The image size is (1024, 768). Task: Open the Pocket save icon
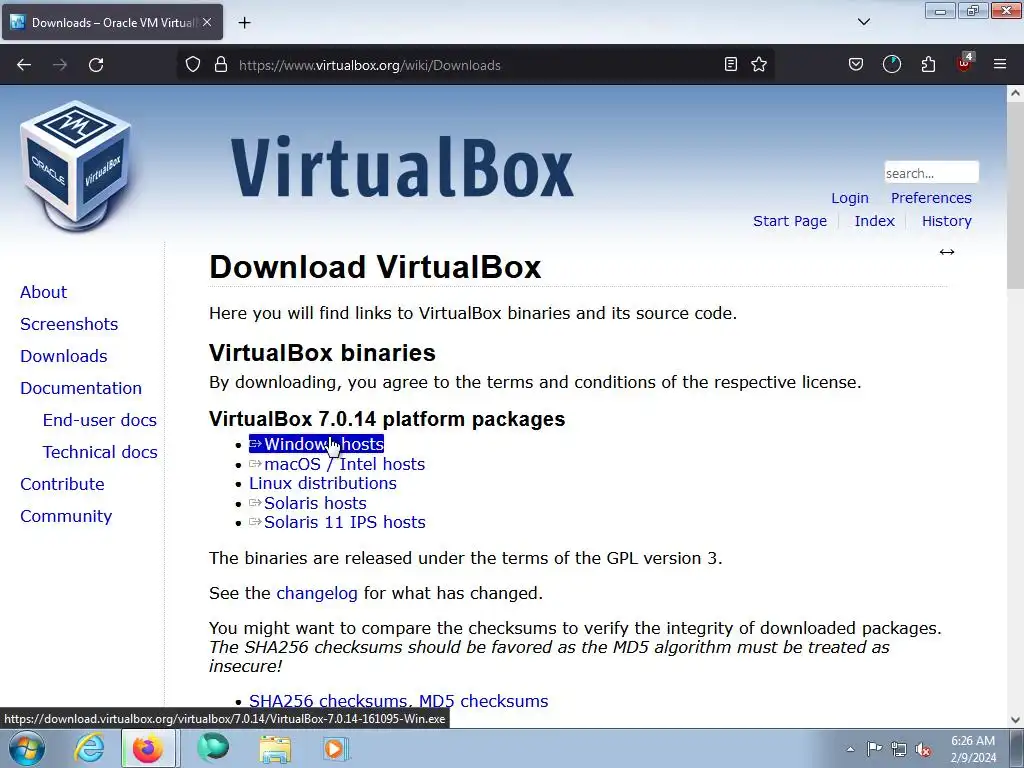coord(856,64)
